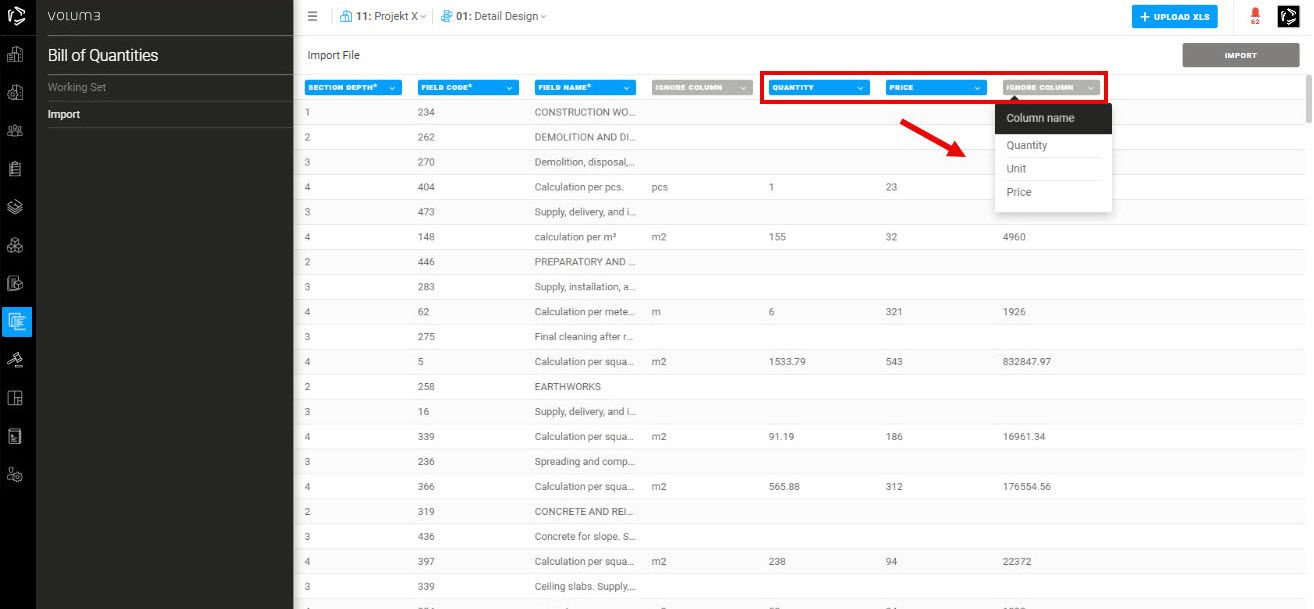This screenshot has width=1314, height=609.
Task: Click the CONSTRUCTION WO... field name cell
Action: (x=585, y=112)
